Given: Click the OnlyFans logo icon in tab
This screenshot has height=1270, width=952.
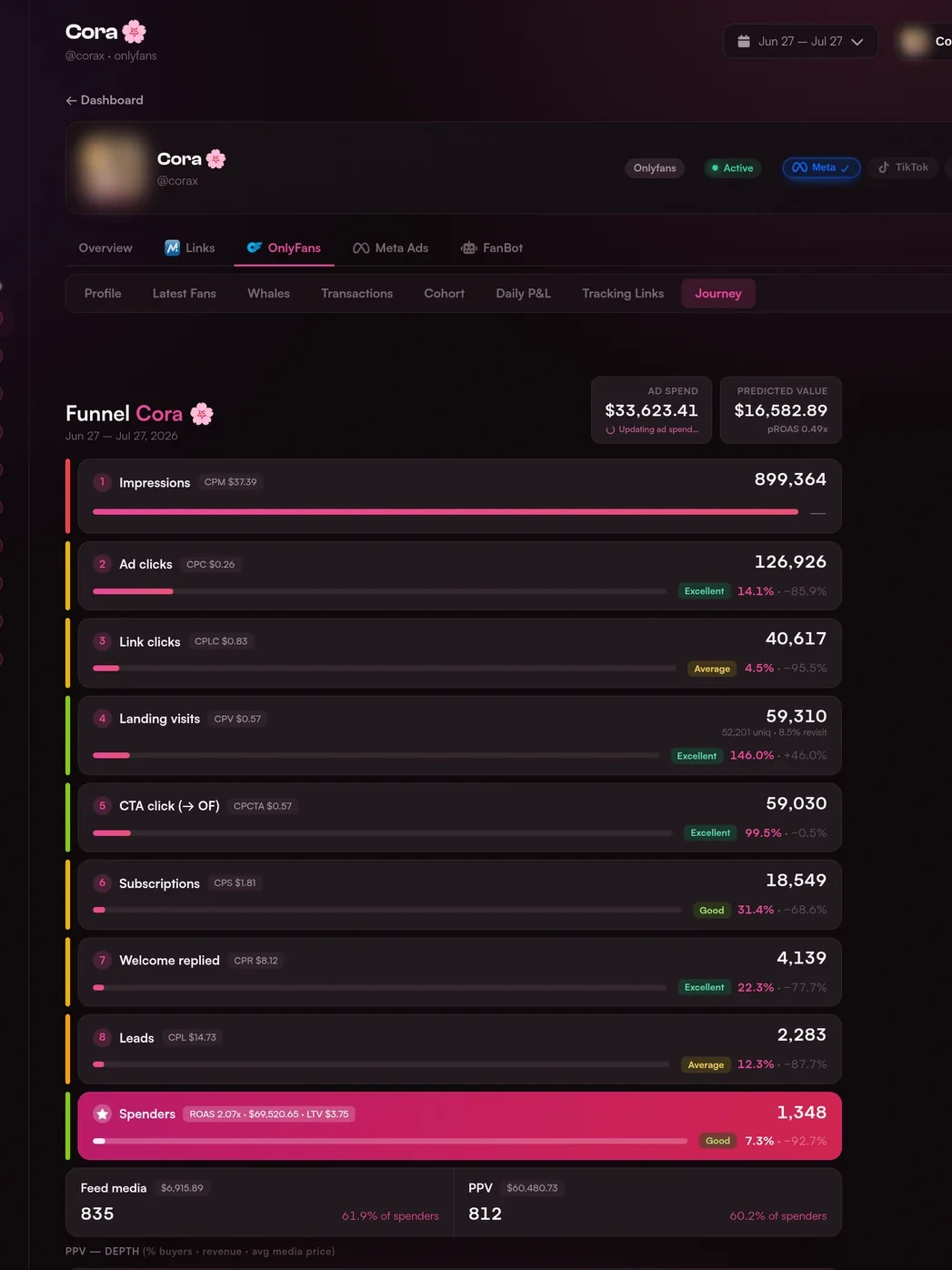Looking at the screenshot, I should coord(255,247).
